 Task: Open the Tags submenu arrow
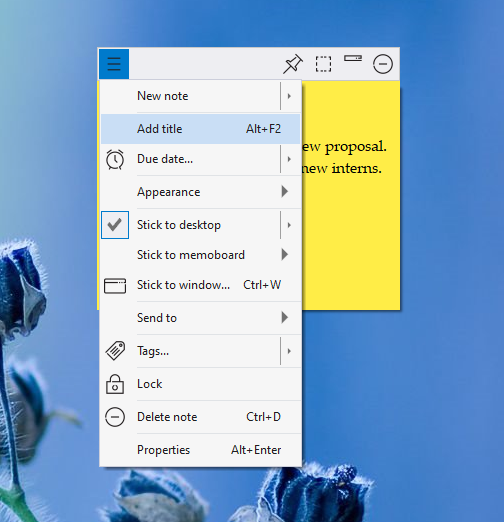pyautogui.click(x=289, y=351)
